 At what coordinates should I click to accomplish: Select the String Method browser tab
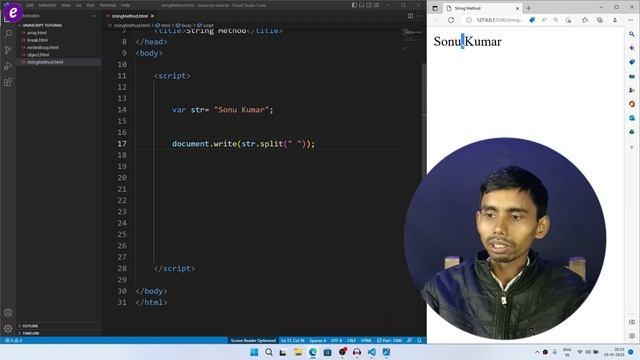[x=482, y=8]
